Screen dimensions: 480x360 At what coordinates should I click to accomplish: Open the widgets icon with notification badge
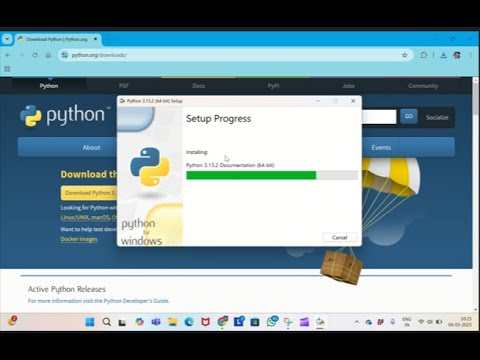click(x=12, y=321)
